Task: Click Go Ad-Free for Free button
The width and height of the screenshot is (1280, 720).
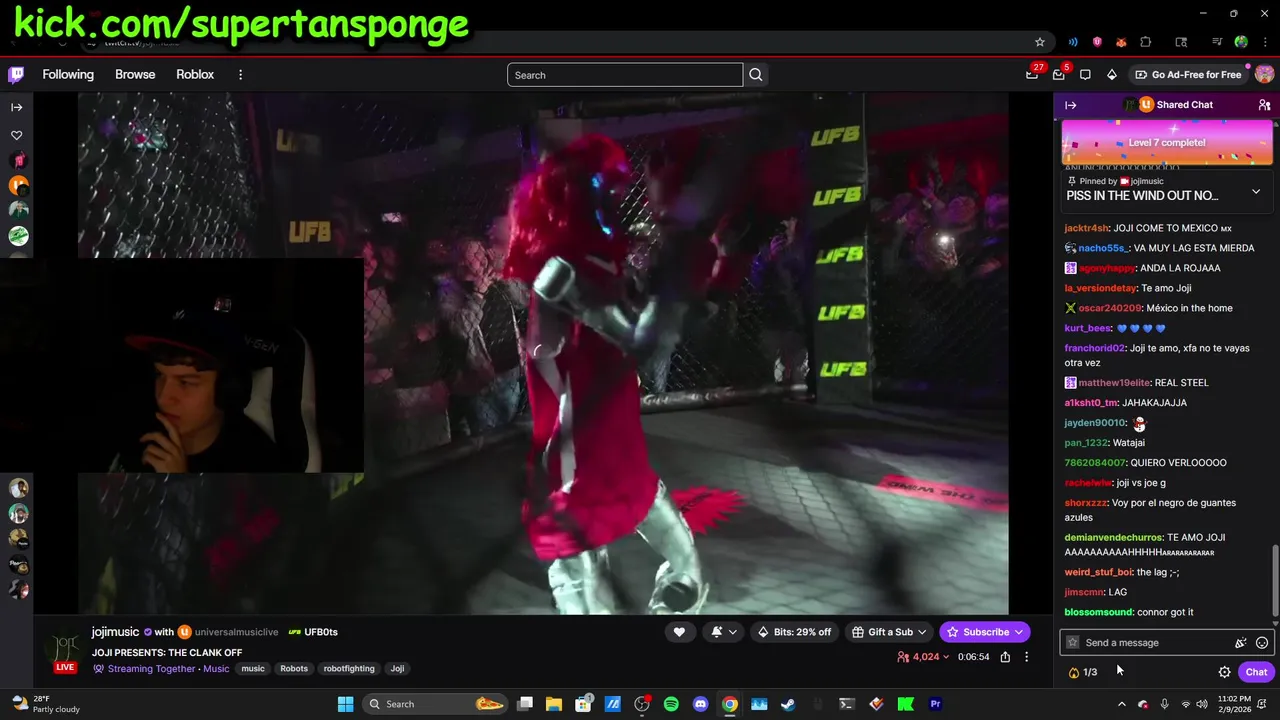Action: click(1188, 75)
